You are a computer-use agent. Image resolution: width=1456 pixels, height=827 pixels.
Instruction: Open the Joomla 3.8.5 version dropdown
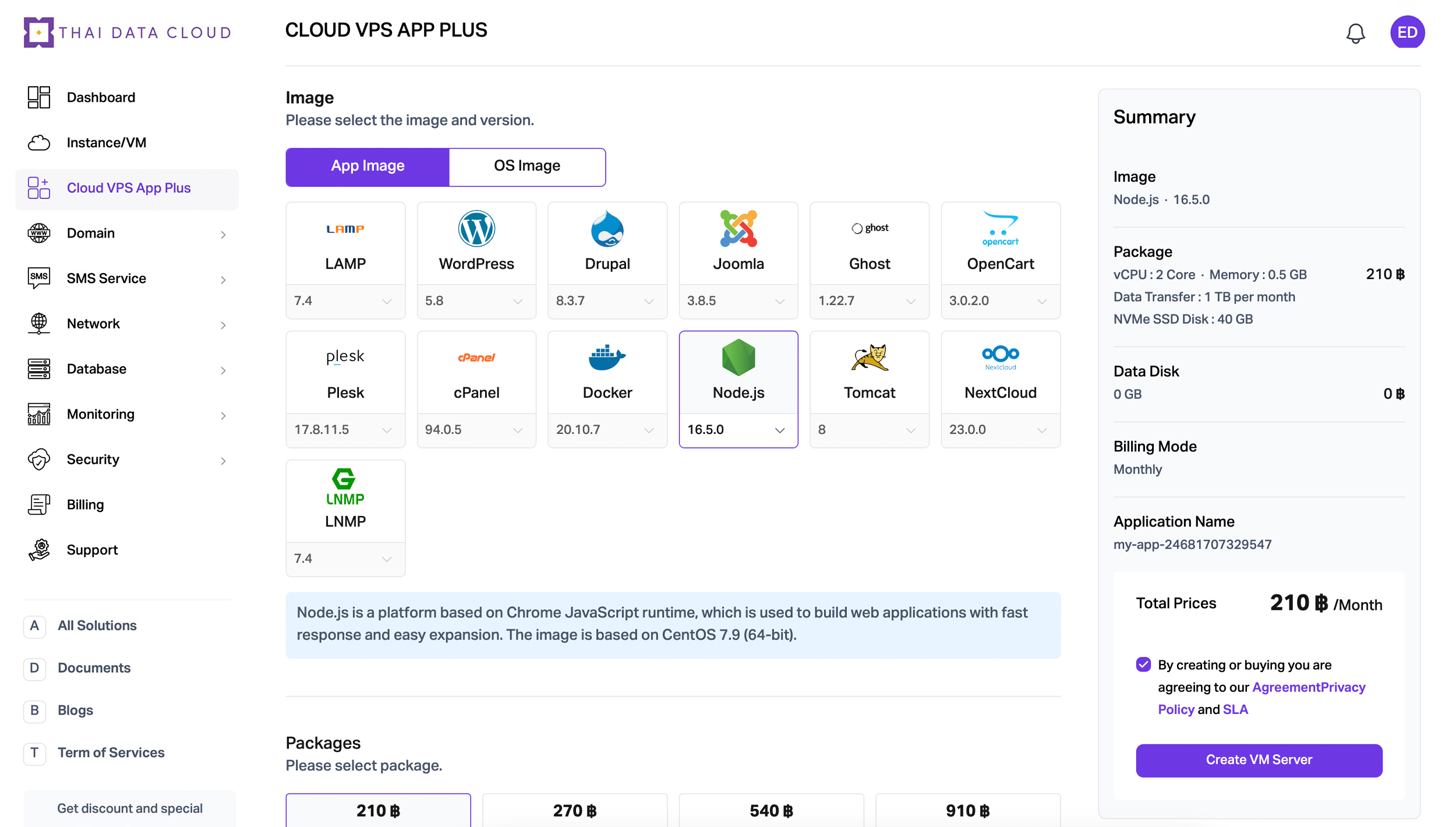tap(738, 301)
